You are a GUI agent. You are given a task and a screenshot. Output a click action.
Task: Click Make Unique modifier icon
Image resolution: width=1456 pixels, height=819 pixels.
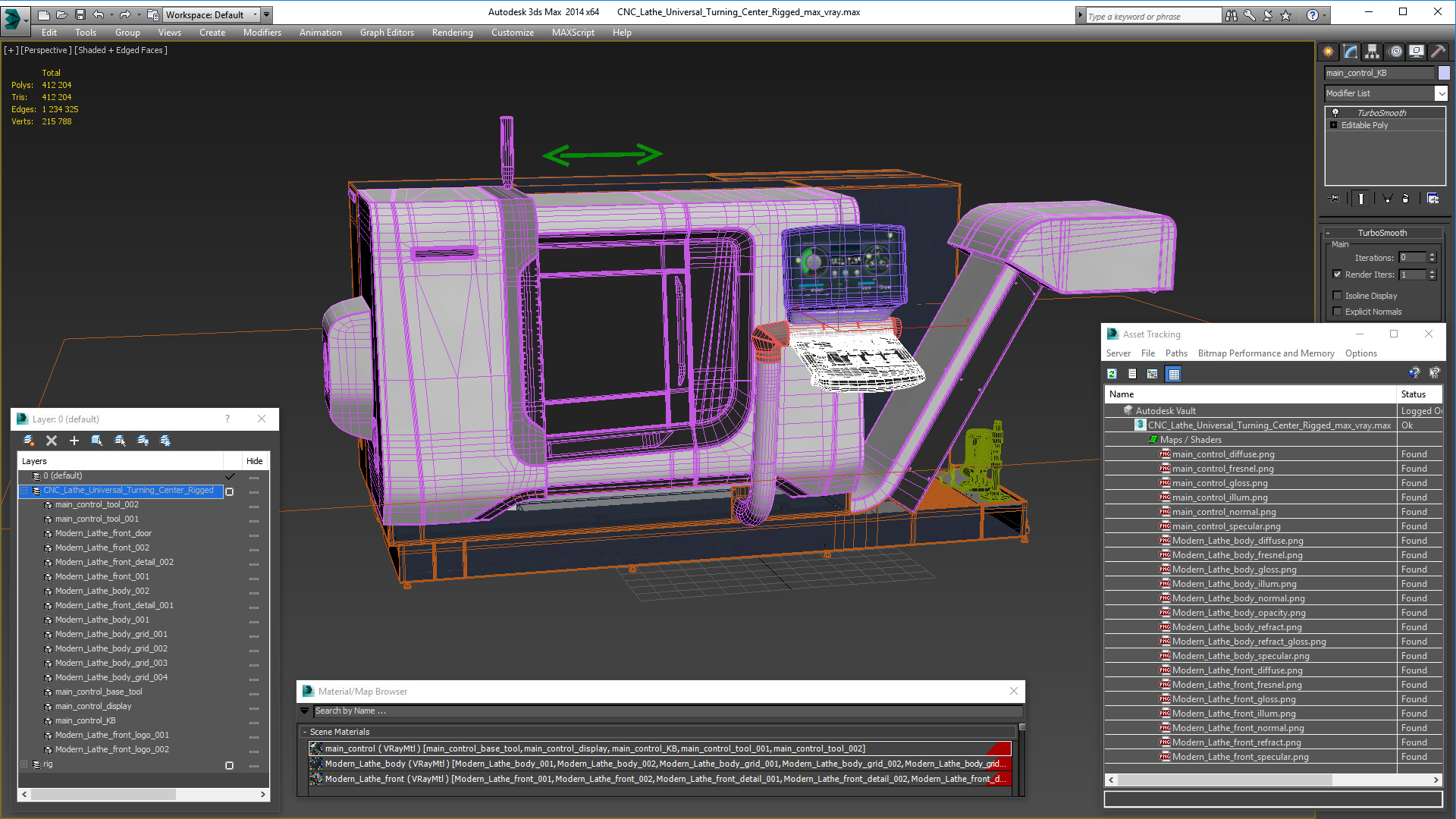pos(1387,199)
